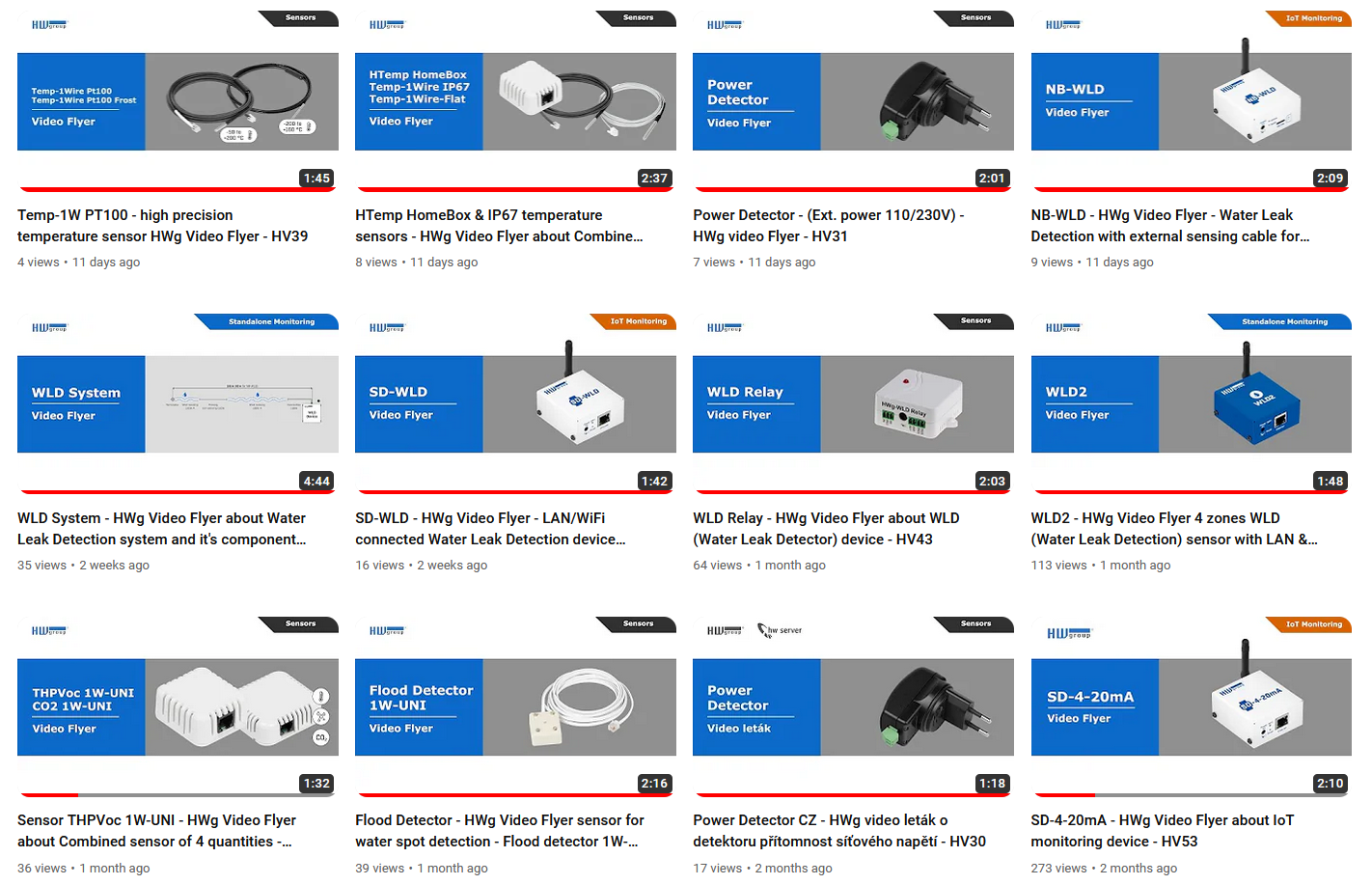The height and width of the screenshot is (885, 1372).
Task: Click the '64 views • 1 month ago' text
Action: pyautogui.click(x=759, y=566)
